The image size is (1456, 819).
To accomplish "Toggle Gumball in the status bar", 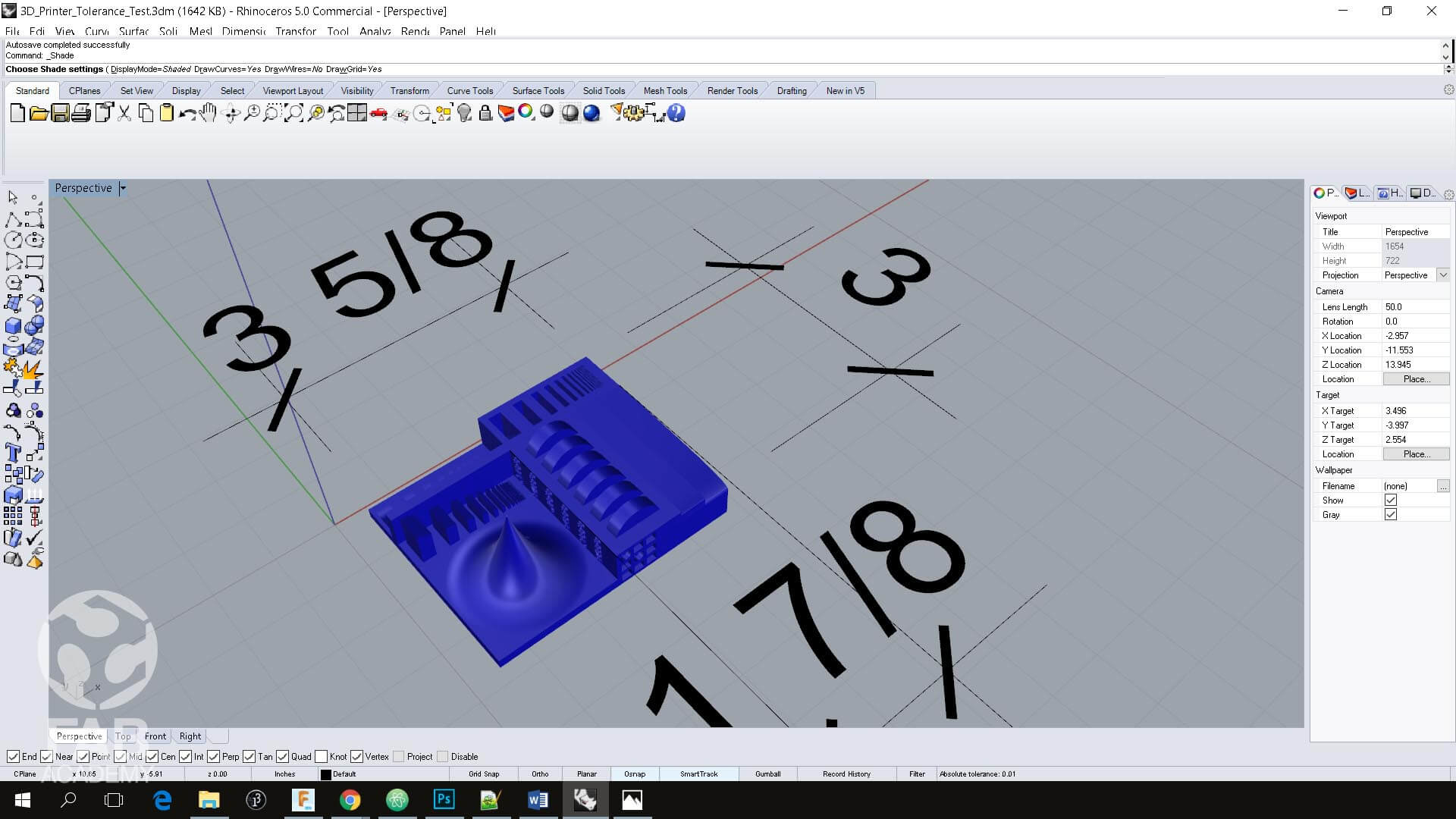I will pyautogui.click(x=767, y=774).
